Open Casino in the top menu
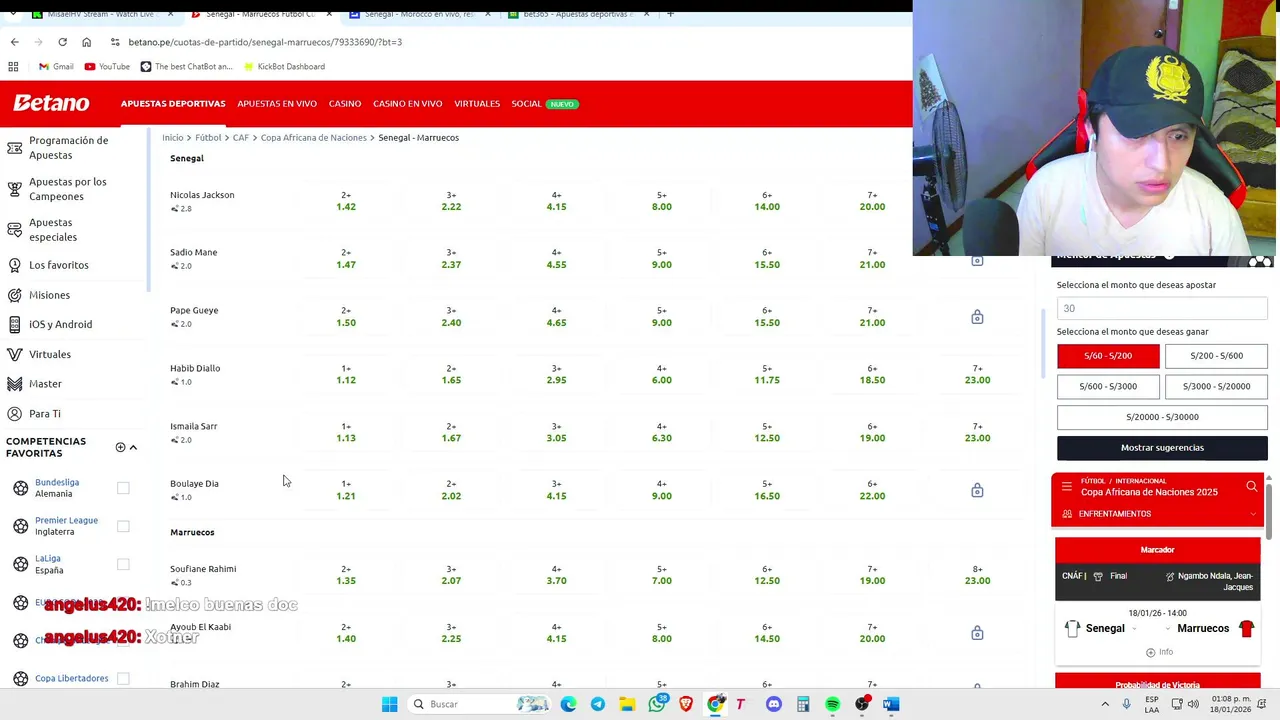The image size is (1280, 720). click(x=345, y=104)
